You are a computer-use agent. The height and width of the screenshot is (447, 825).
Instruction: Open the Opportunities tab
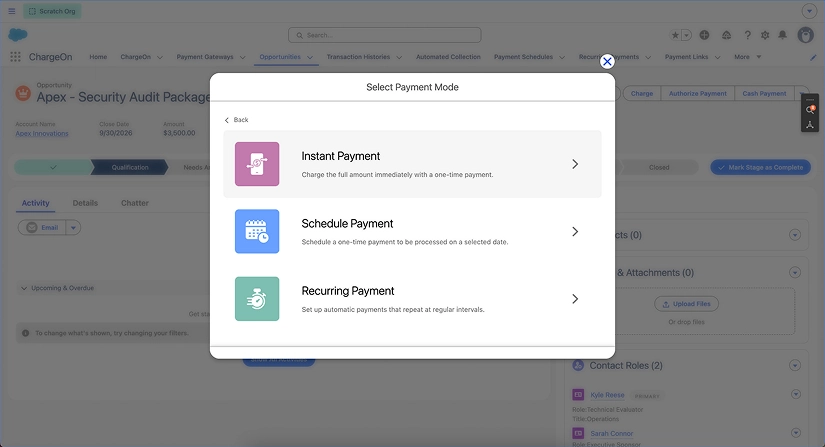click(280, 57)
